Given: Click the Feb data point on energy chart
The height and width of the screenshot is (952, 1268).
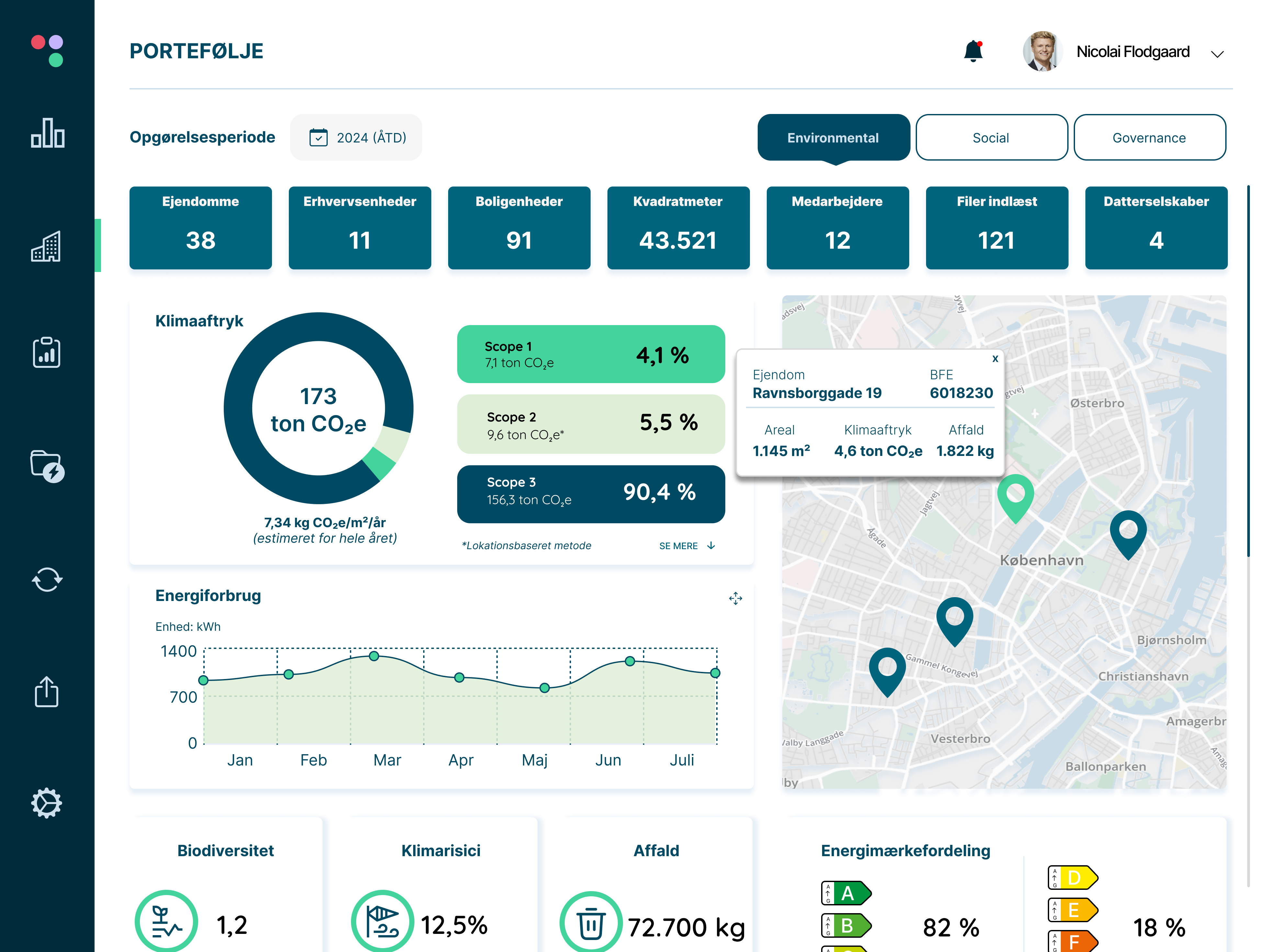Looking at the screenshot, I should point(289,674).
